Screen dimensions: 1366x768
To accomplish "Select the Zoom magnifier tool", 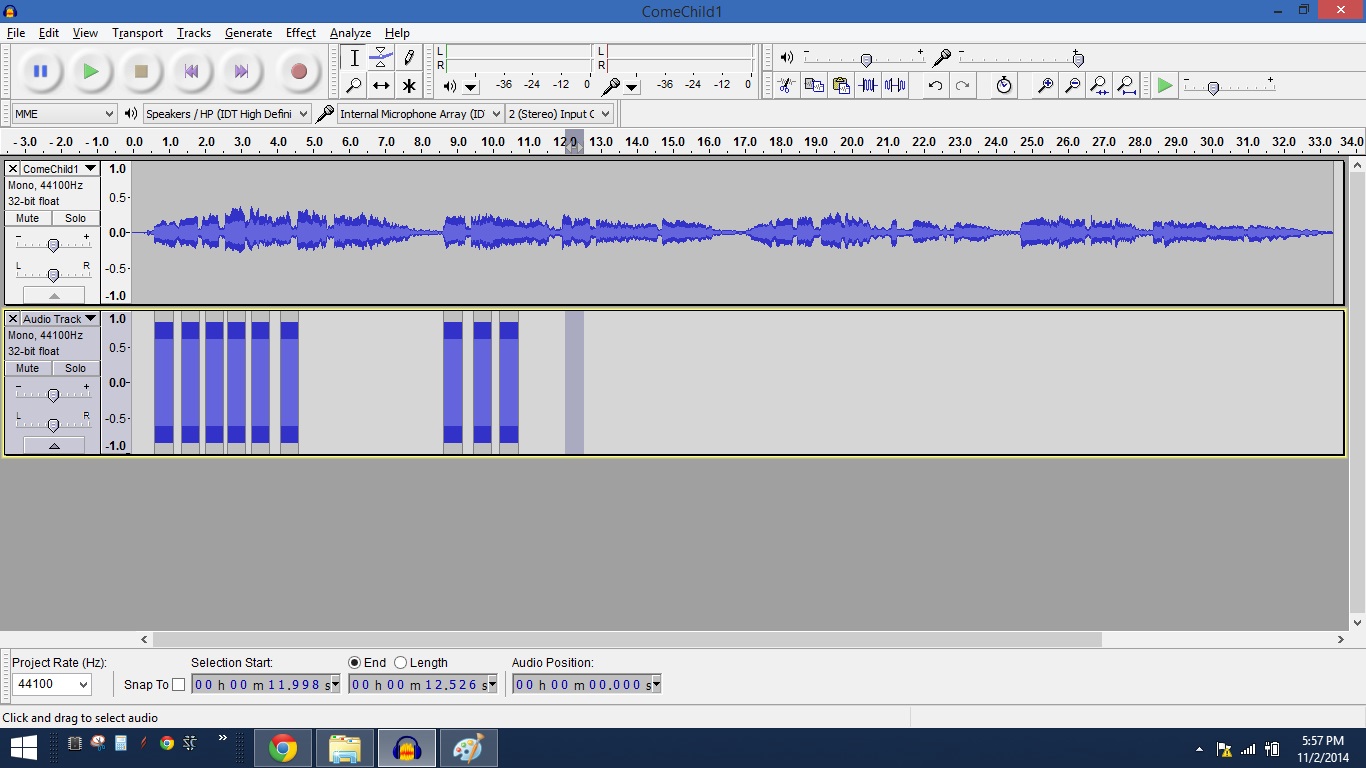I will pos(354,86).
